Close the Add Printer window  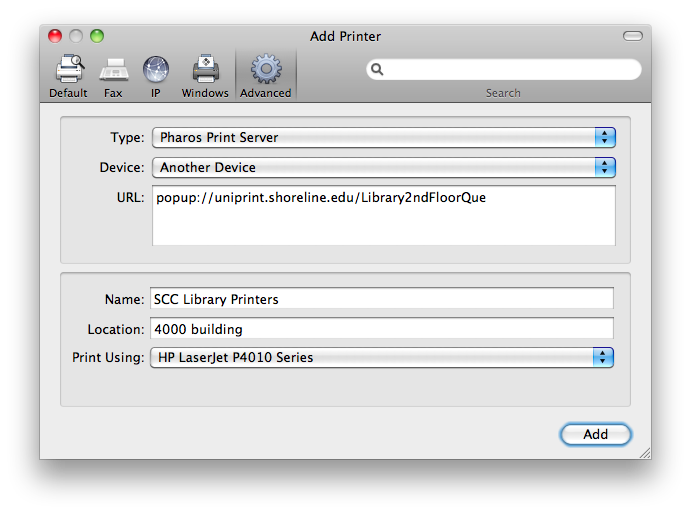[55, 36]
